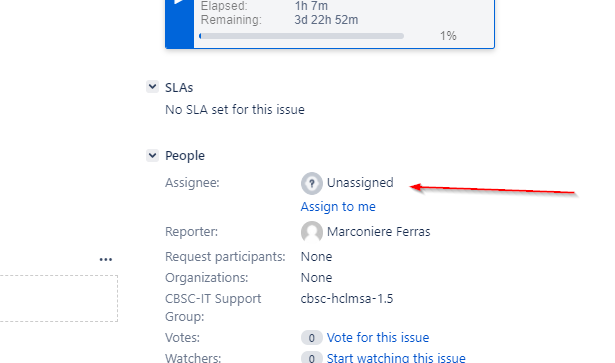Screen dimensions: 615x363
Task: Collapse the People section chevron
Action: 152,155
